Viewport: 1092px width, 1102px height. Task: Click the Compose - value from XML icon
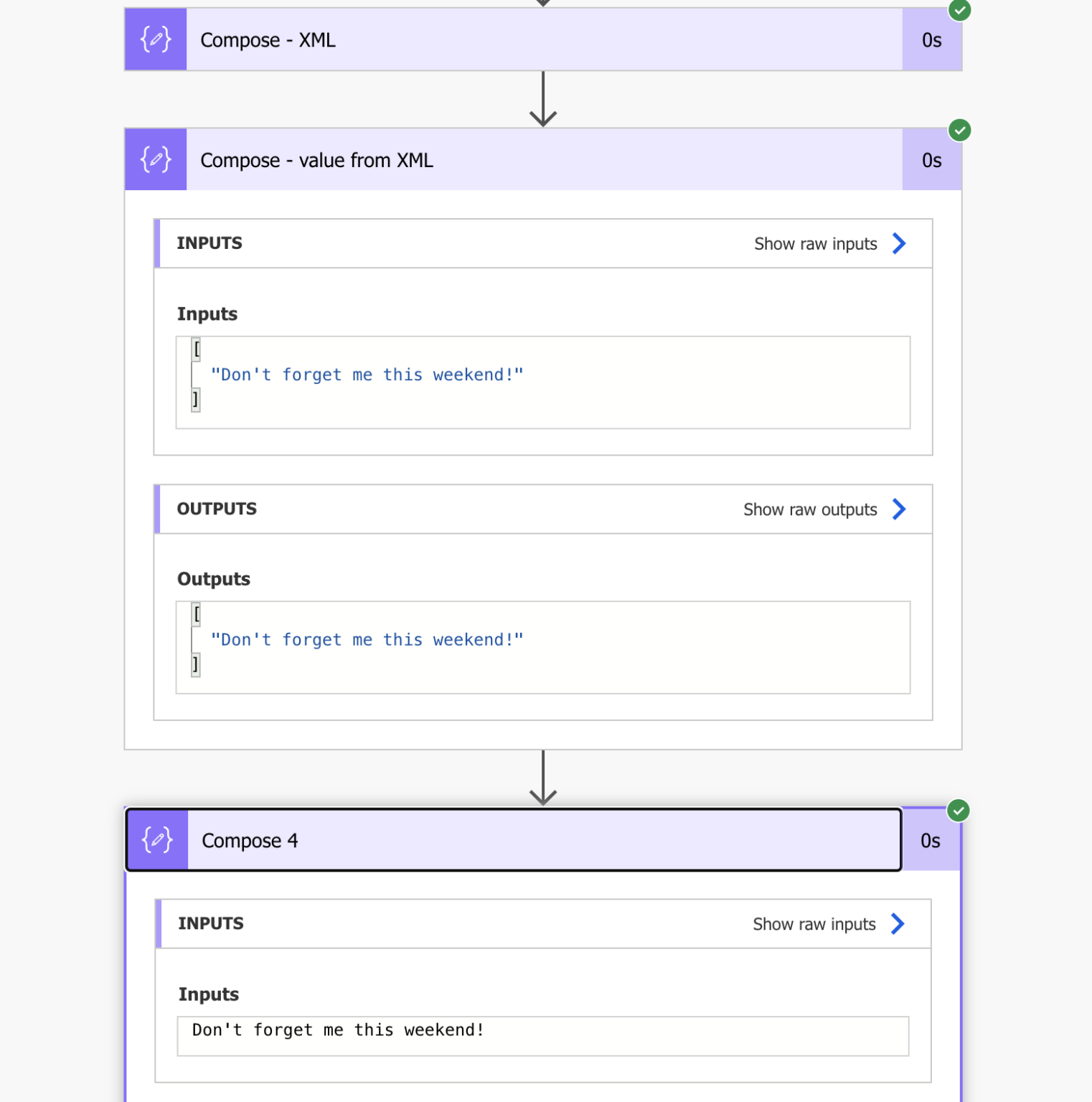tap(156, 159)
